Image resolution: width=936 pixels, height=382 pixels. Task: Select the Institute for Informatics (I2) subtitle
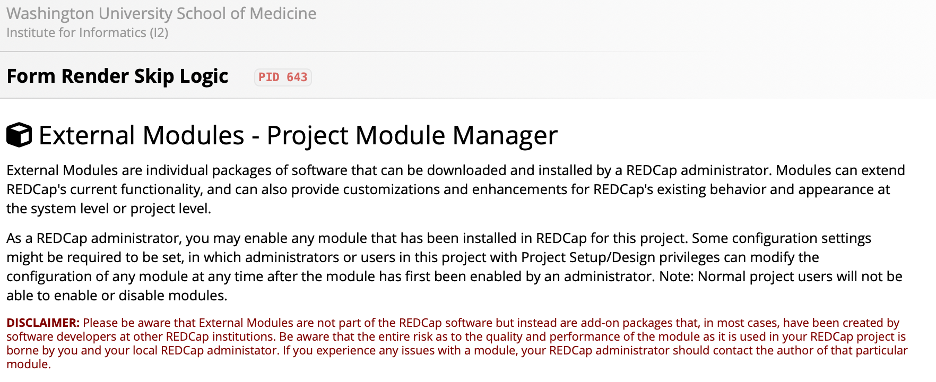coord(87,32)
